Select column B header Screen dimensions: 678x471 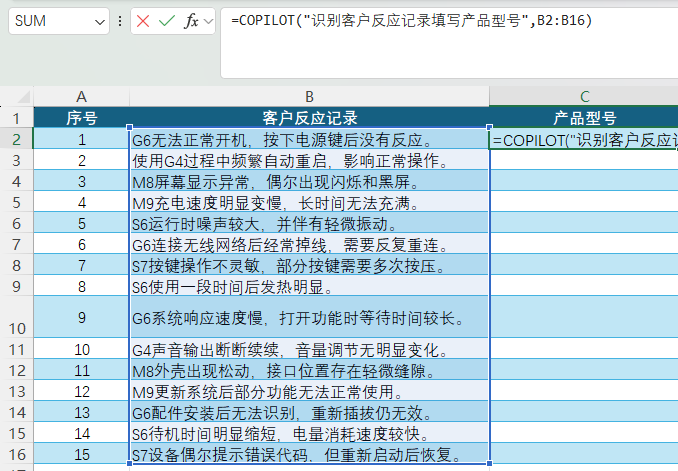point(309,96)
